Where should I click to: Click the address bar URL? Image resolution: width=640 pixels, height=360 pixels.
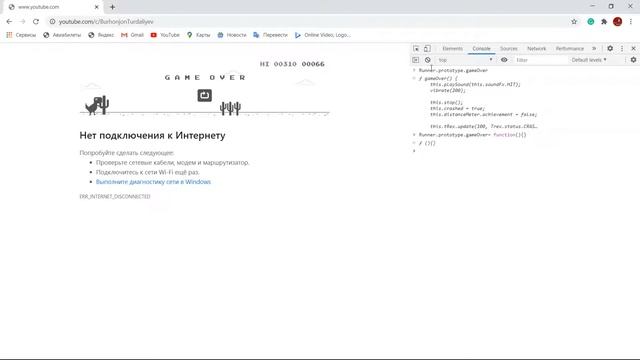(x=106, y=22)
